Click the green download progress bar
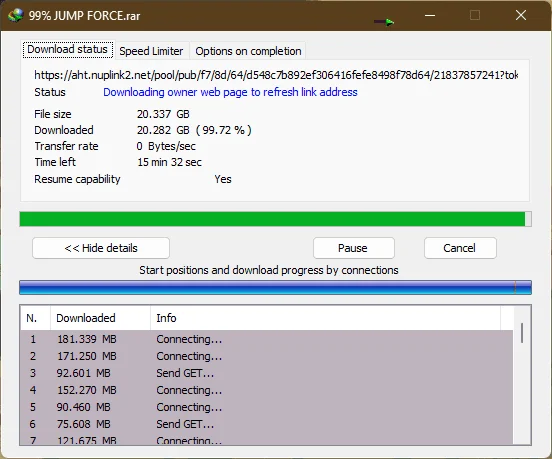This screenshot has height=459, width=552. point(275,219)
